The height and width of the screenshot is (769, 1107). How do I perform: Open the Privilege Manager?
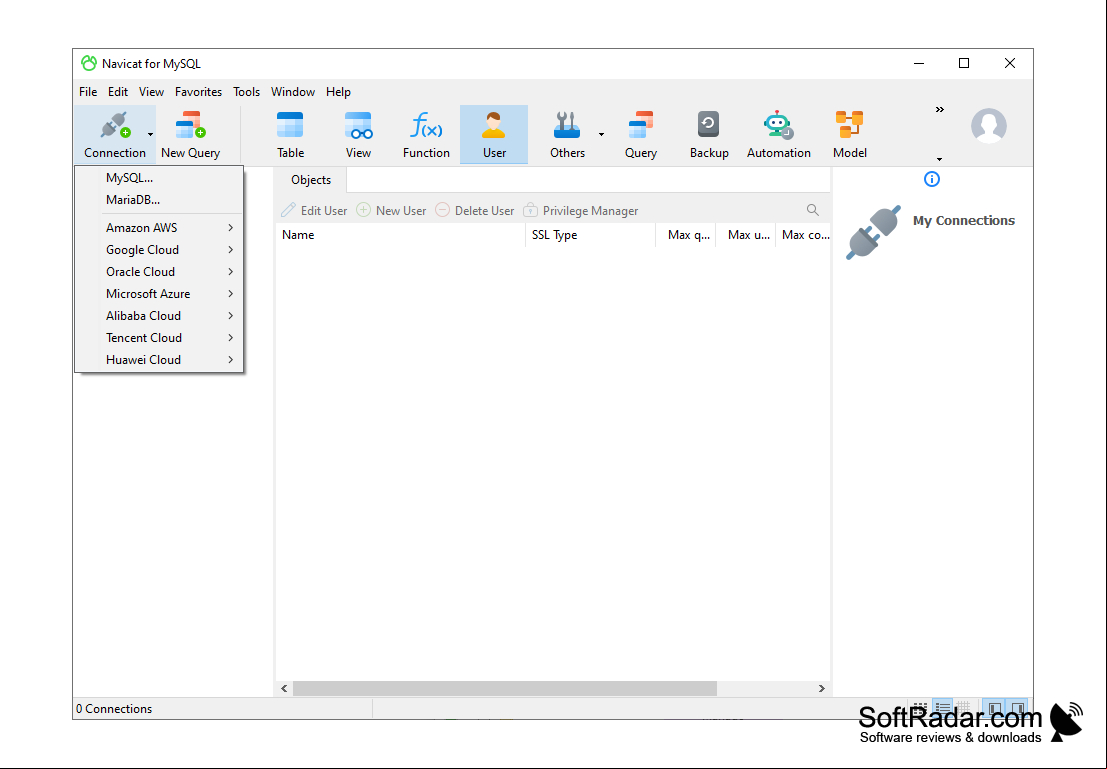[x=580, y=210]
